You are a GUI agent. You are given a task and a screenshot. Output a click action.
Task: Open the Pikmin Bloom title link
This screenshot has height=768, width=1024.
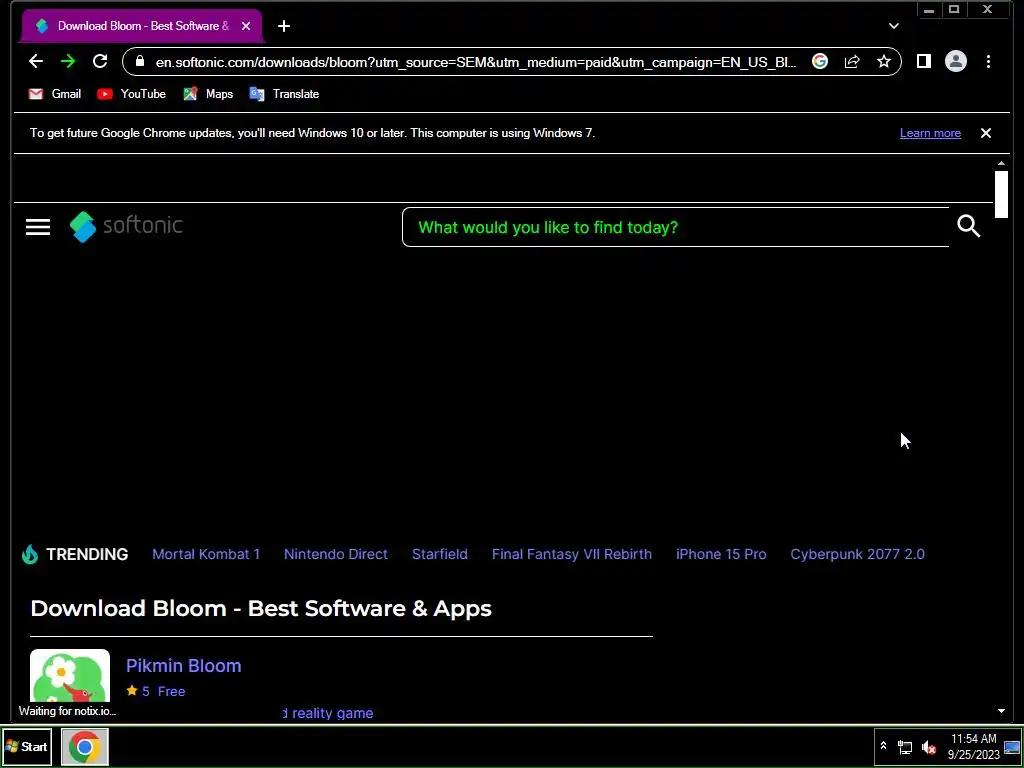[x=184, y=665]
